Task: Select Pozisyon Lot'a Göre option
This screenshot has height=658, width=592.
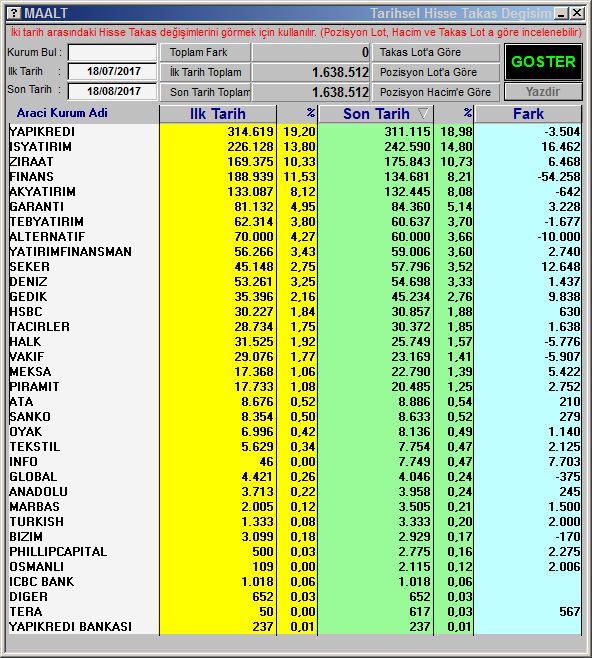Action: click(436, 72)
